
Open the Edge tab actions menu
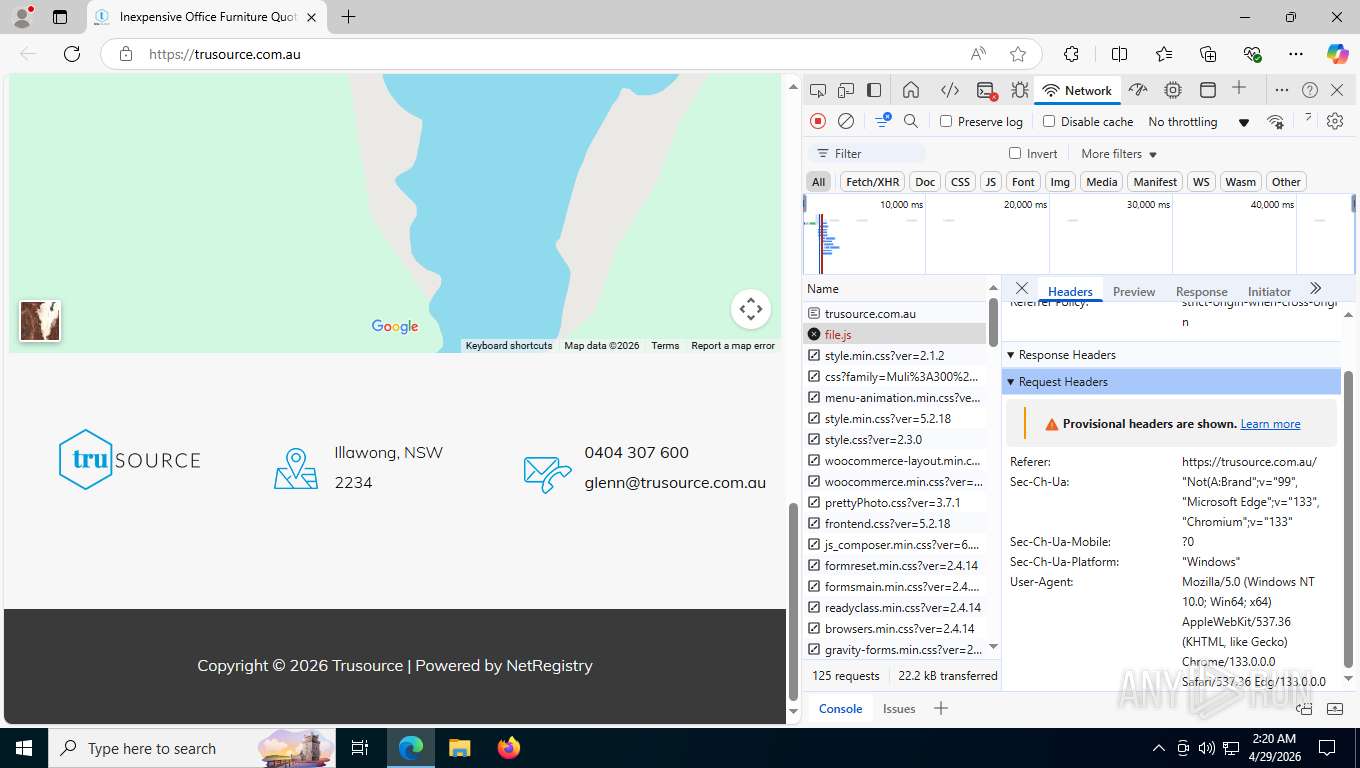pyautogui.click(x=60, y=17)
